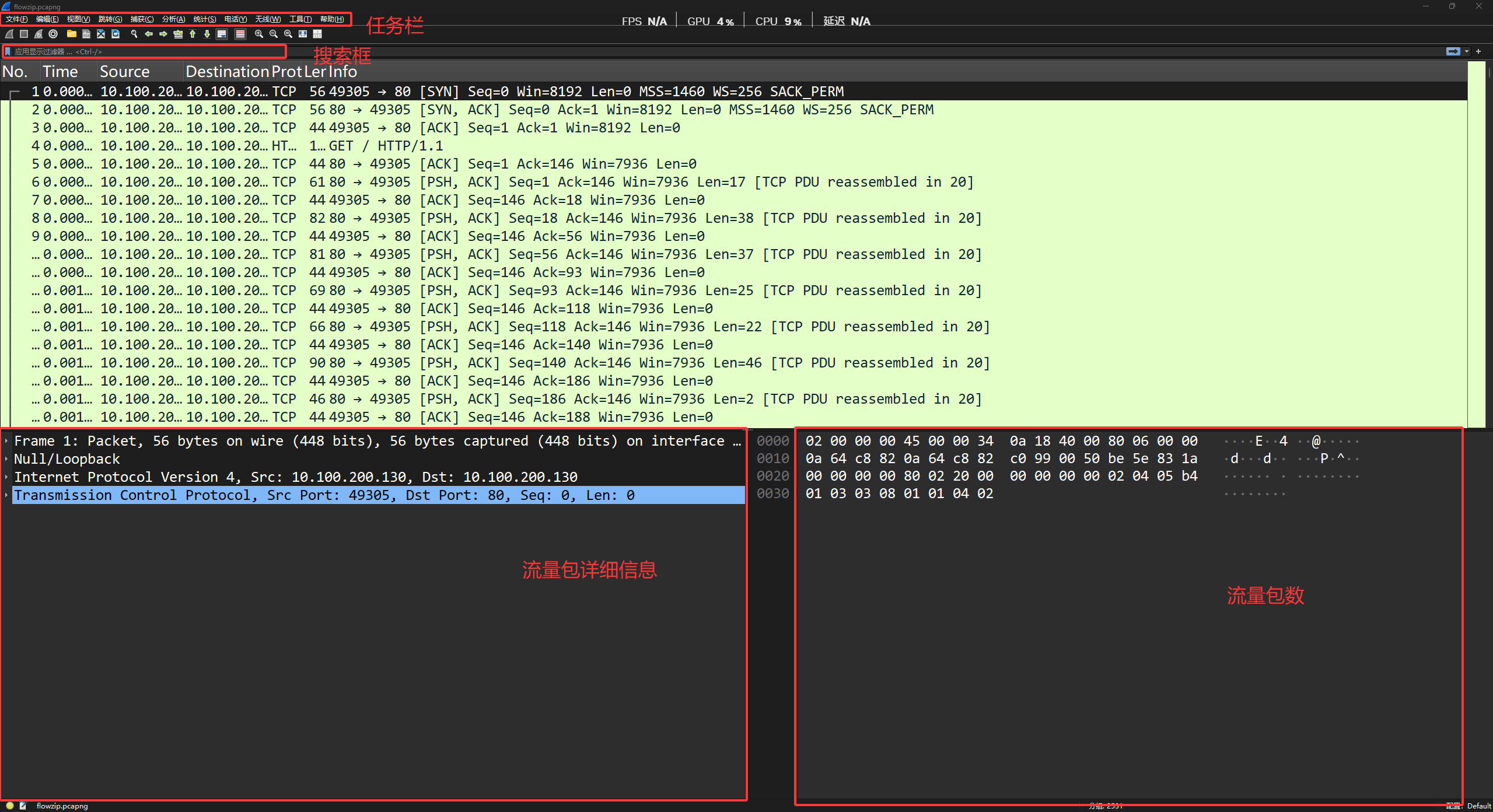Expand Internet Protocol Version 4 details

pos(6,477)
